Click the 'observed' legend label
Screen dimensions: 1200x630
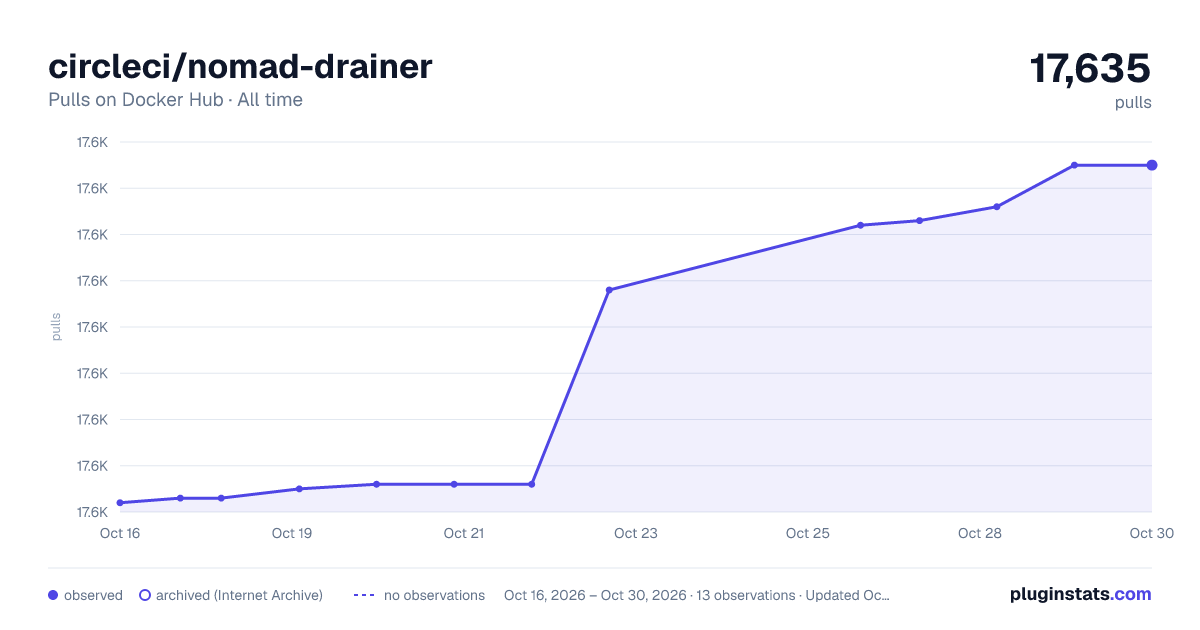click(x=93, y=595)
